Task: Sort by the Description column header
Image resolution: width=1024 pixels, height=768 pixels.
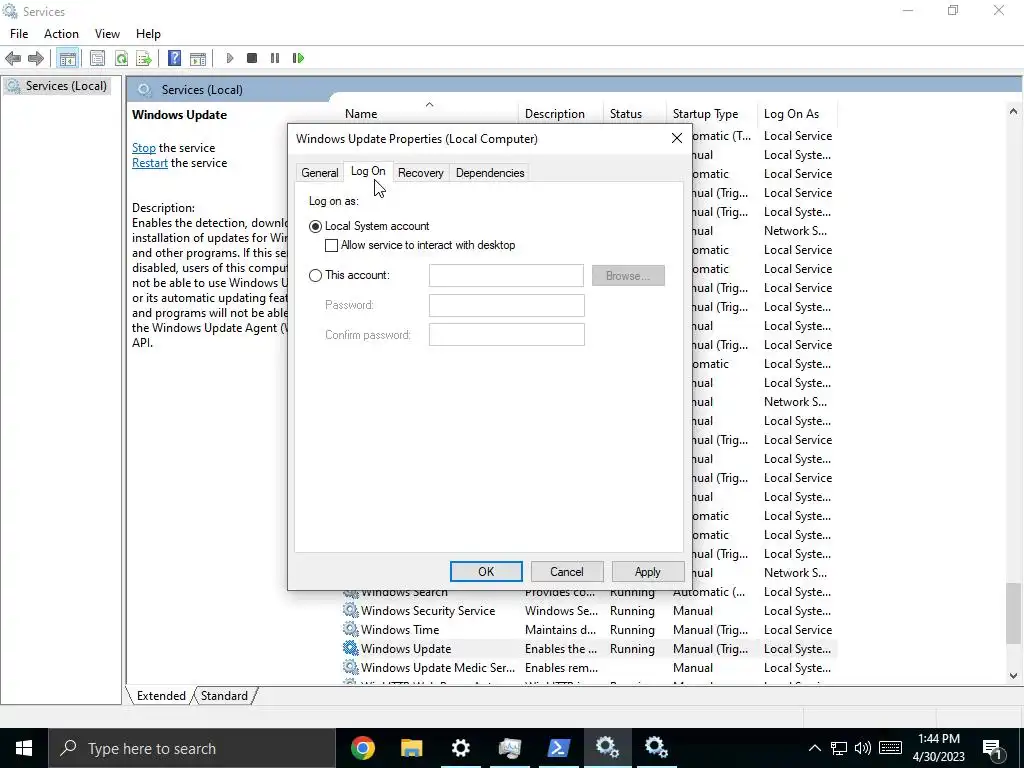Action: tap(561, 114)
